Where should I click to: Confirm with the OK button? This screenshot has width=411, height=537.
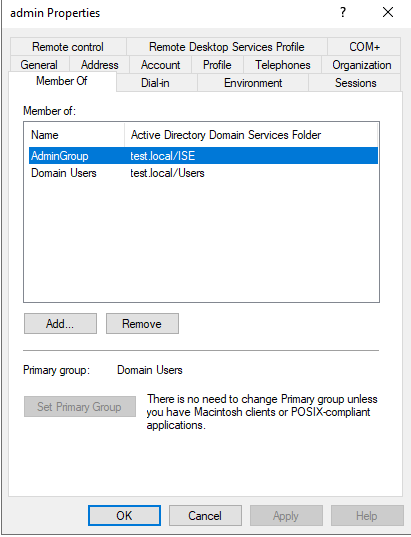coord(124,515)
